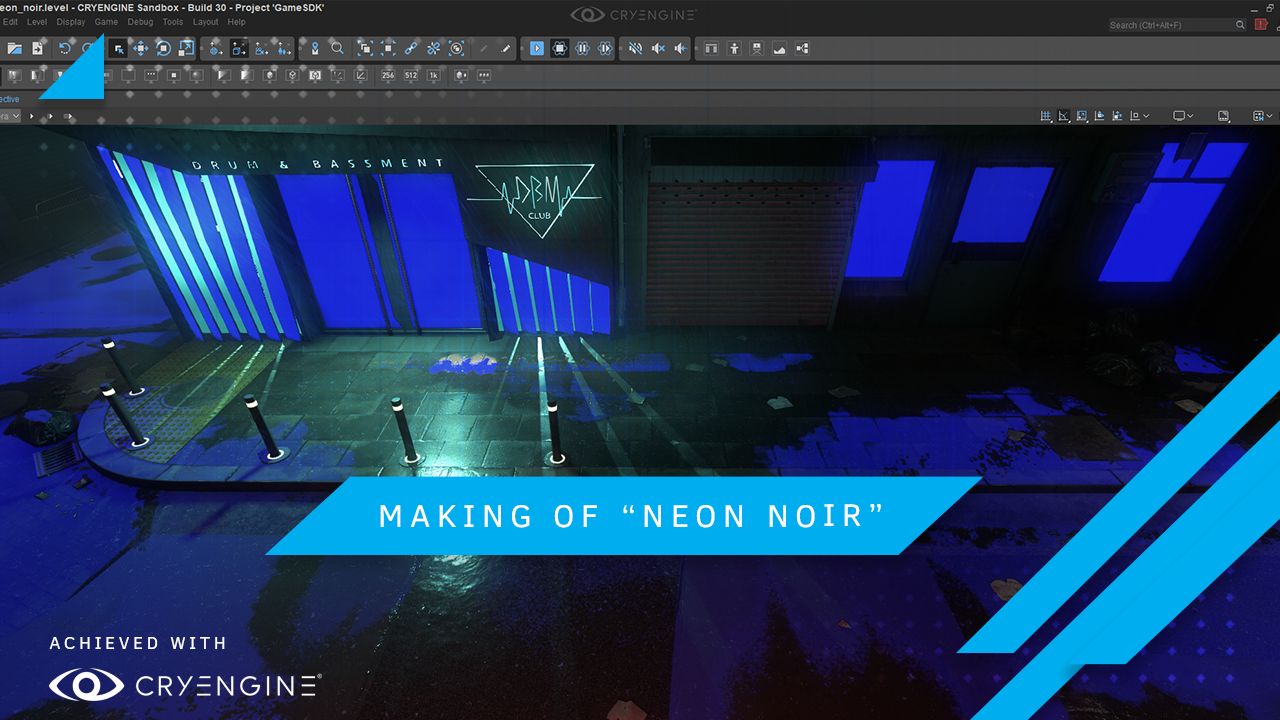Open the viewport Search tool
The height and width of the screenshot is (720, 1280).
tap(338, 48)
